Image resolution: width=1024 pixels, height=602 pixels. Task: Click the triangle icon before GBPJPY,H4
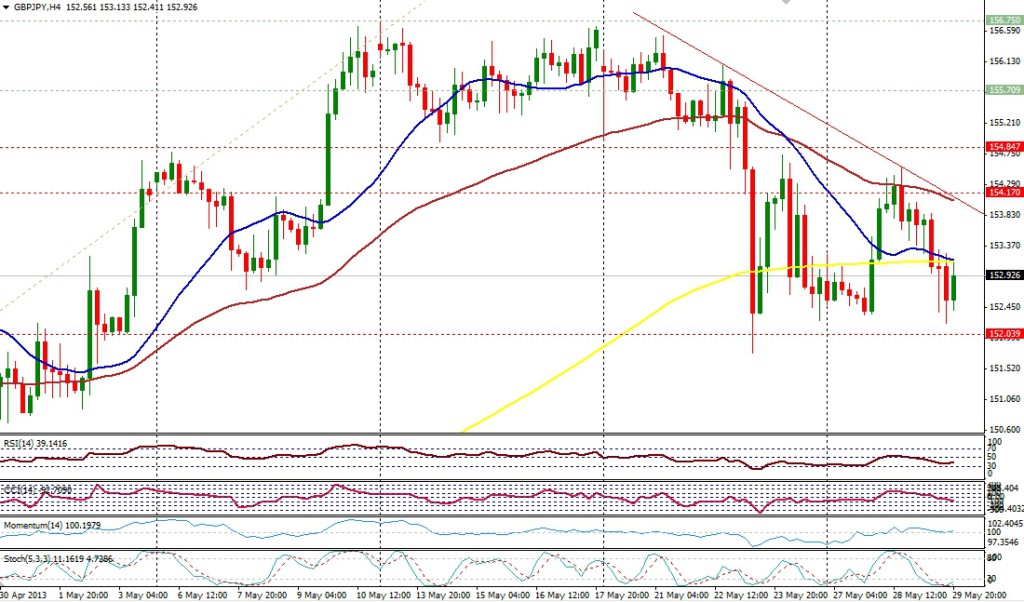click(x=6, y=7)
